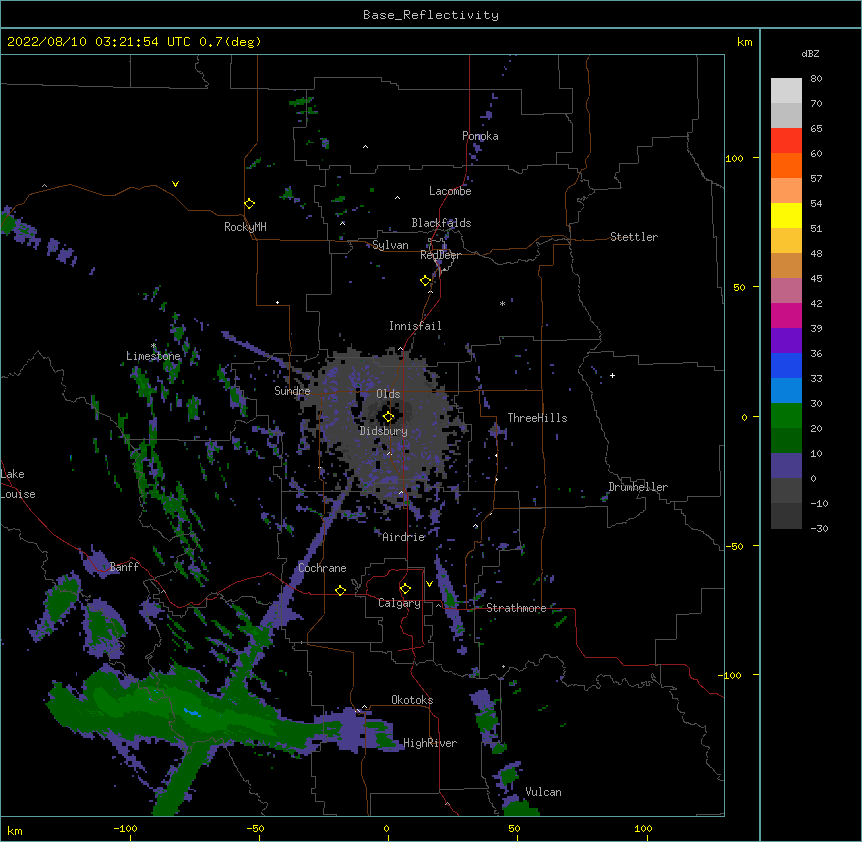Pick the 30 dBZ green legend swatch
Viewport: 862px width, 842px height.
coord(786,416)
